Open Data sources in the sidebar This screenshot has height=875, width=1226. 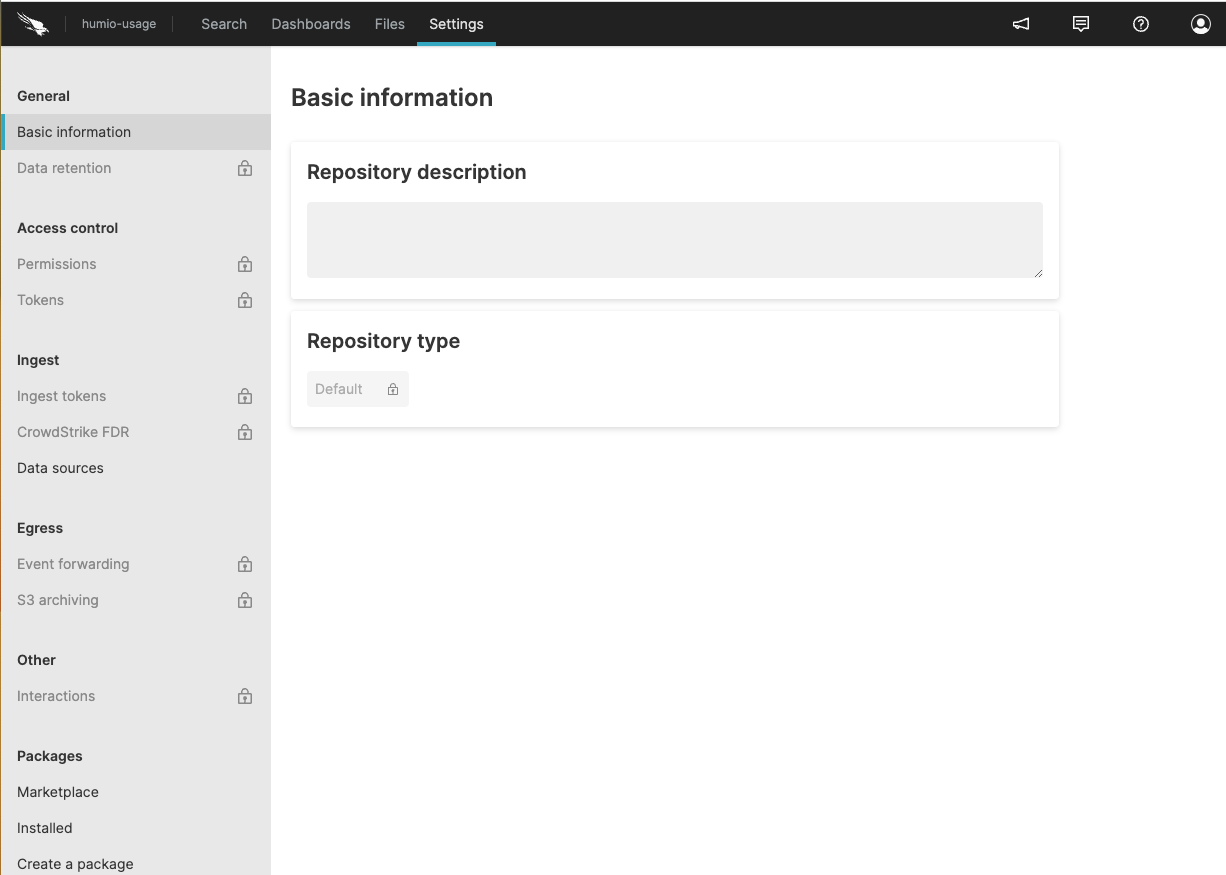point(60,468)
